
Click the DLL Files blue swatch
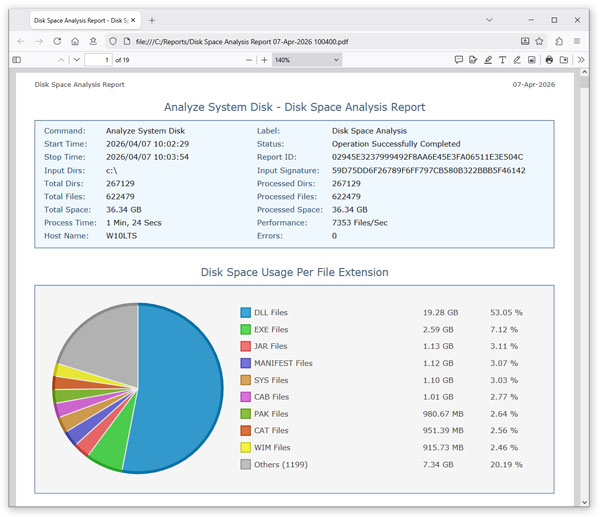coord(245,313)
